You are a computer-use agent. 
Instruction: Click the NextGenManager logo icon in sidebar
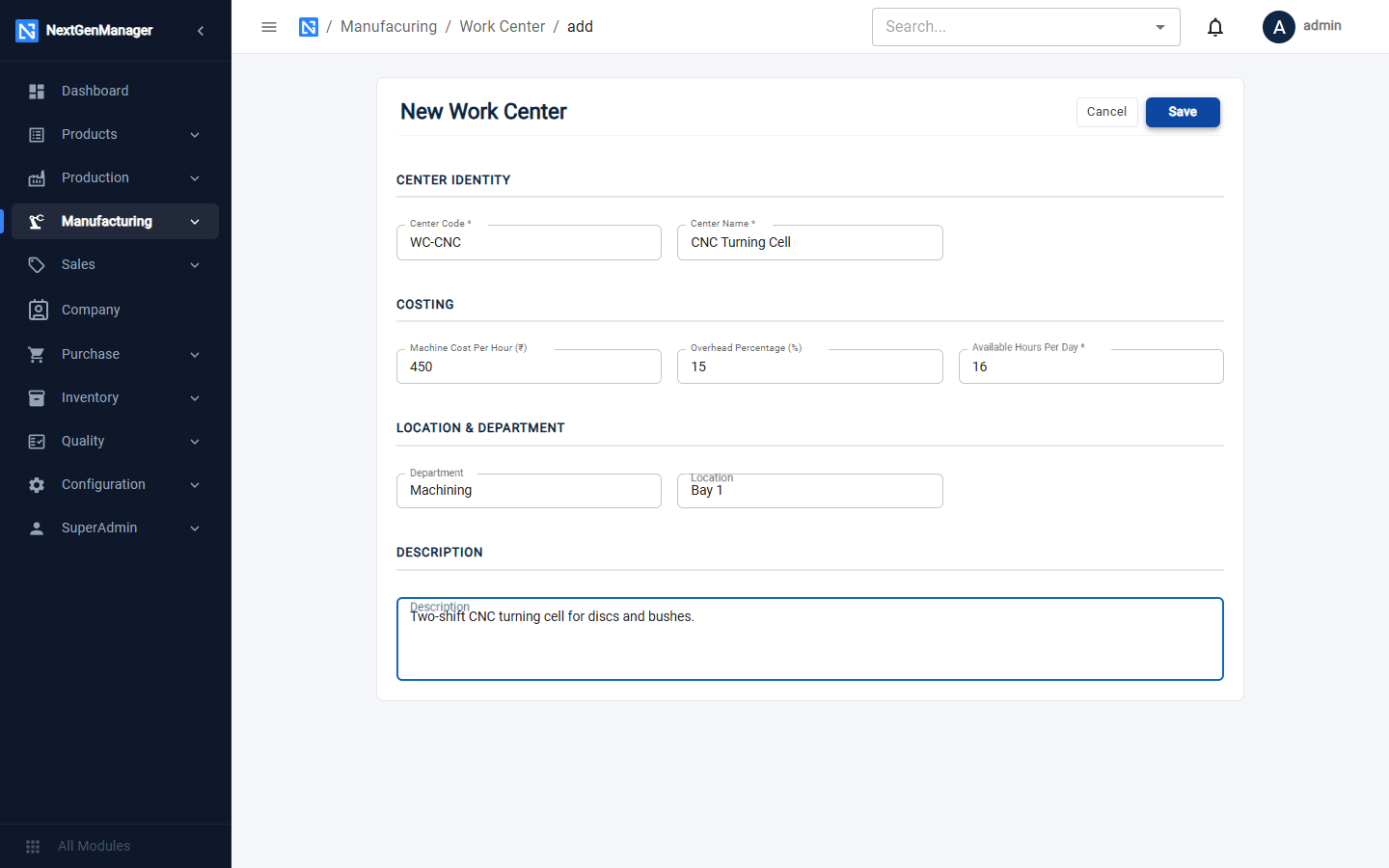click(x=27, y=31)
